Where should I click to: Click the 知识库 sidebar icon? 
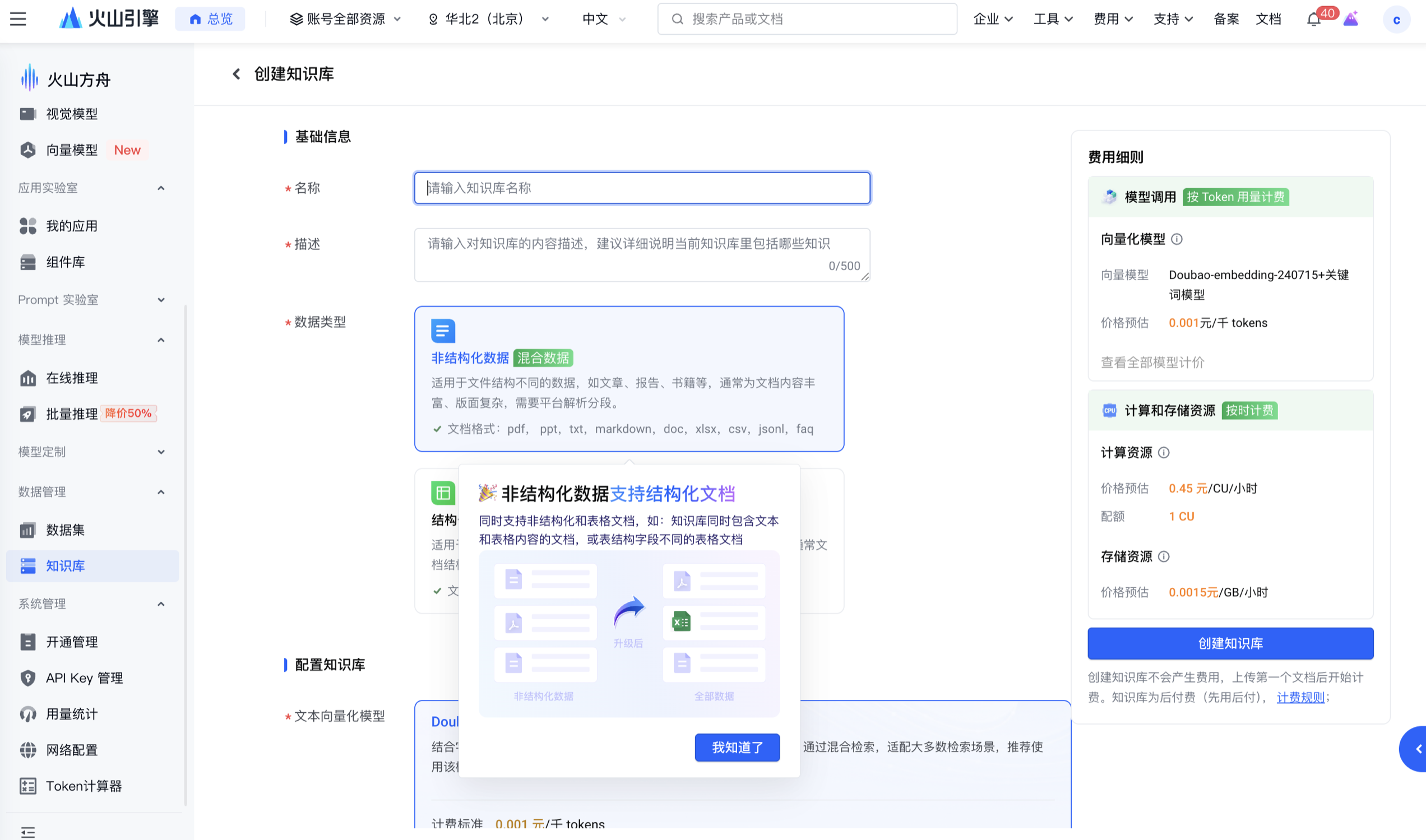[27, 566]
